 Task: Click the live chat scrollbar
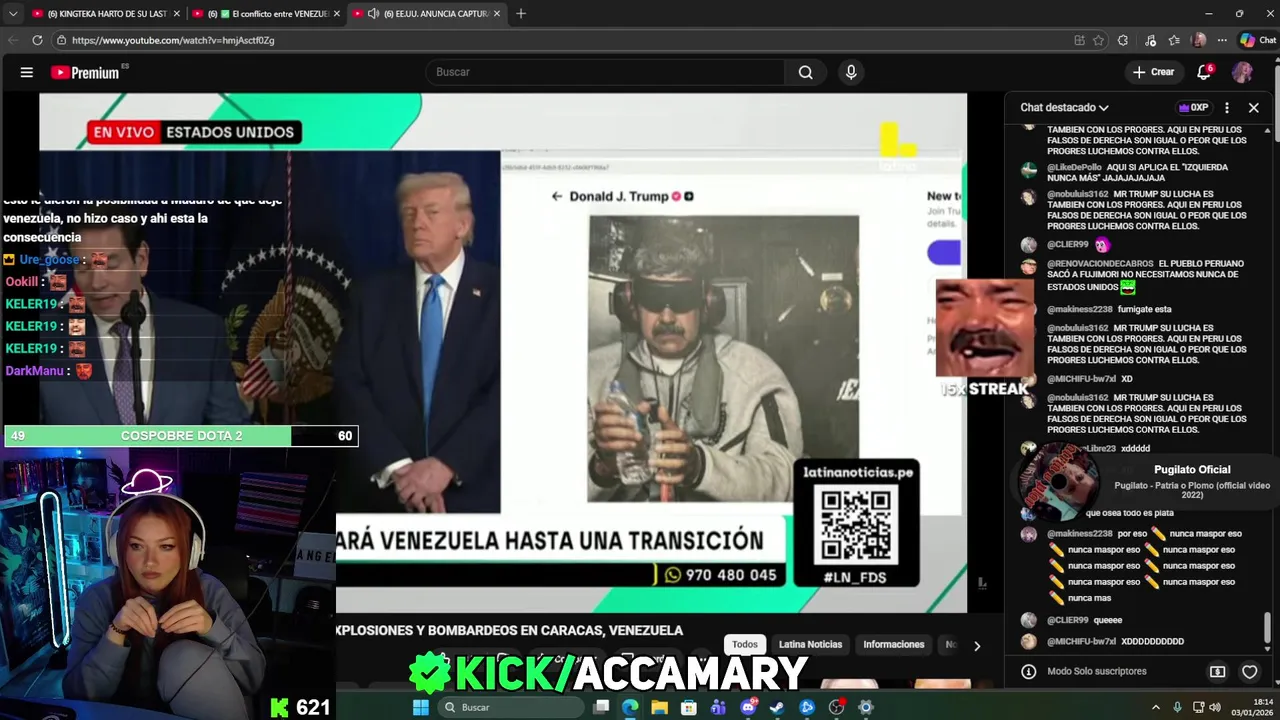(1267, 627)
